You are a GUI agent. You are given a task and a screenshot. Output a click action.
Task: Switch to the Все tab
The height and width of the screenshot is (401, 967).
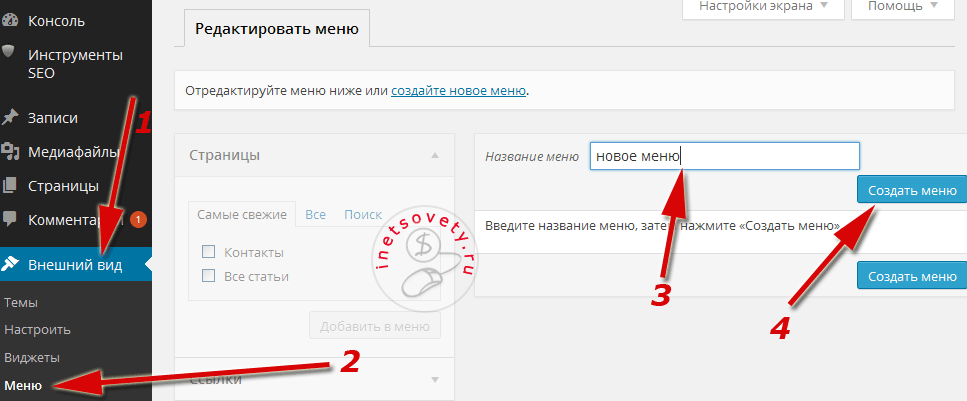315,215
